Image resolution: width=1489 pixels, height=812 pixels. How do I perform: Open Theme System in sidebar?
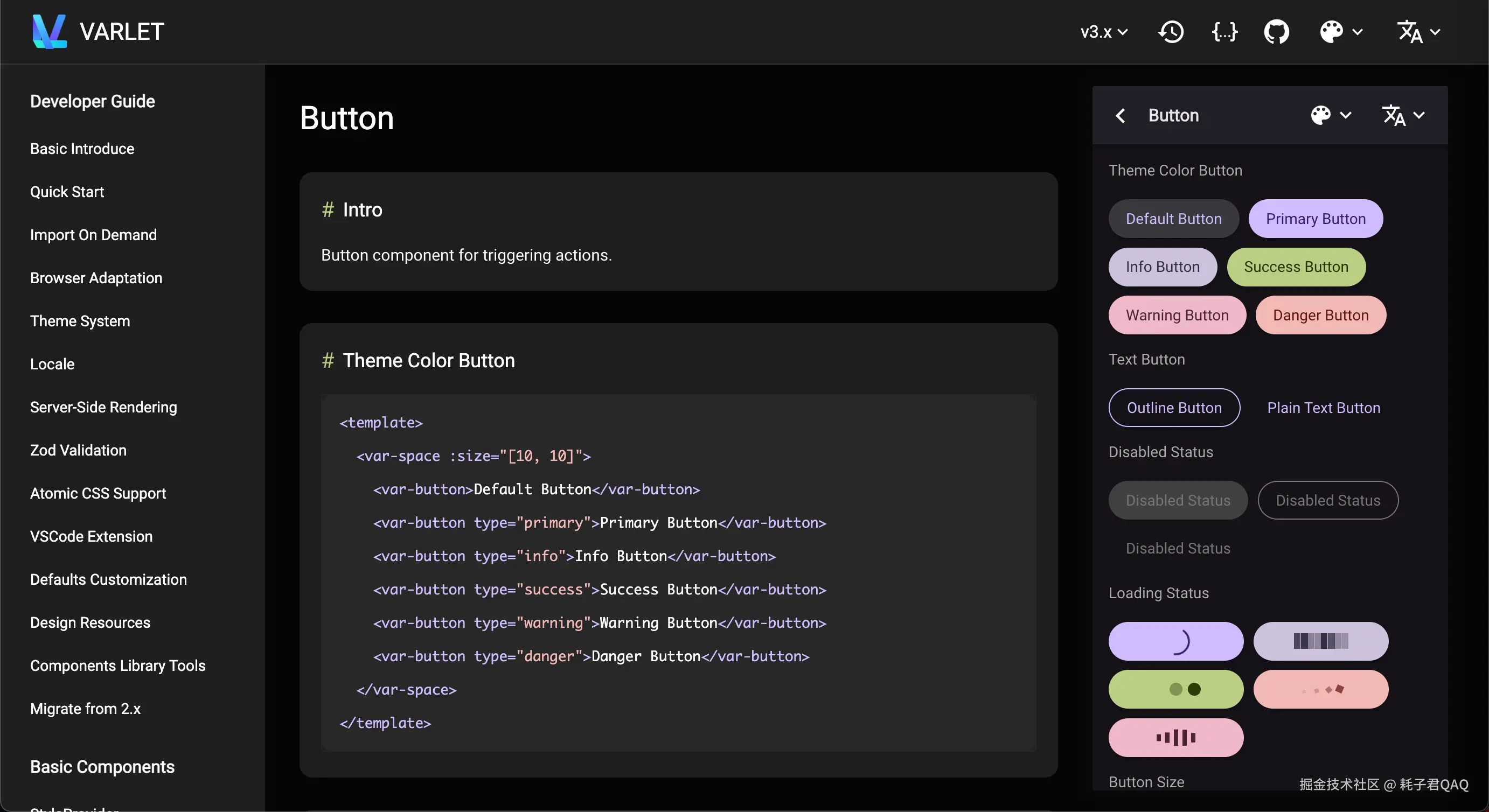(x=80, y=321)
